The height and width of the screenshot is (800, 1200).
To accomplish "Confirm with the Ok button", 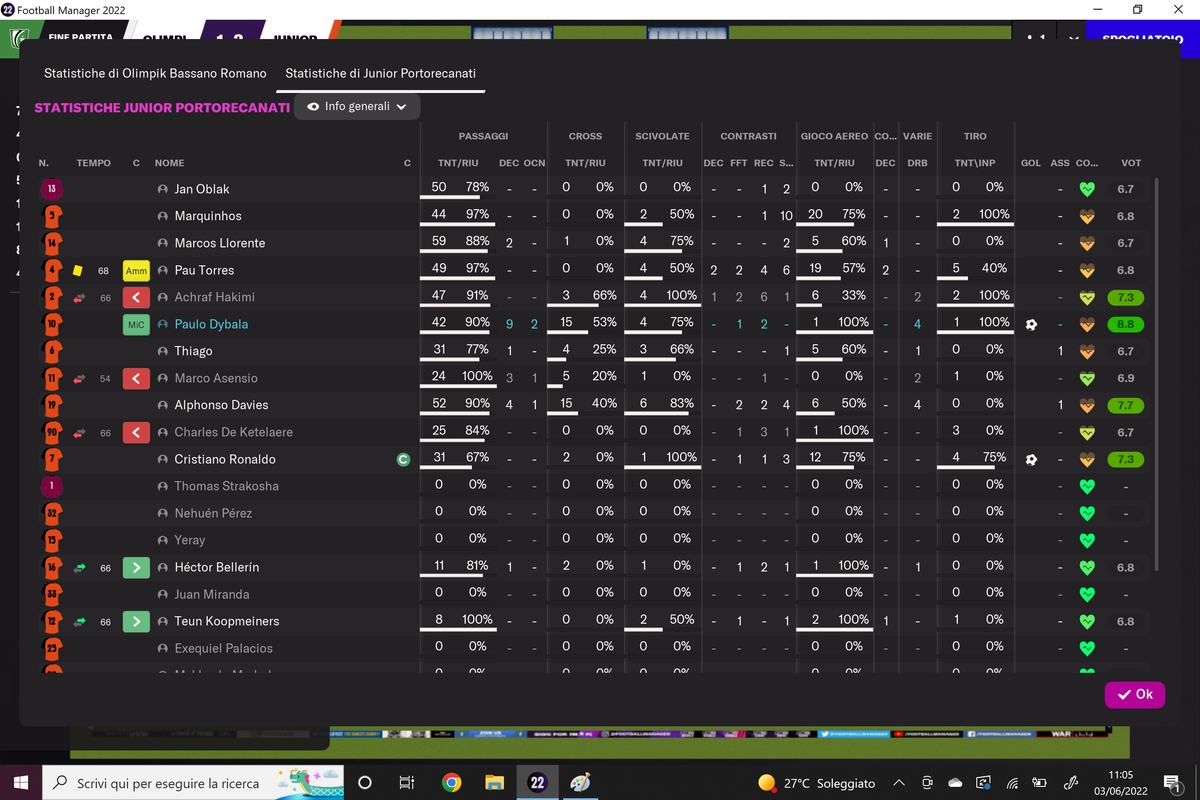I will coord(1135,694).
